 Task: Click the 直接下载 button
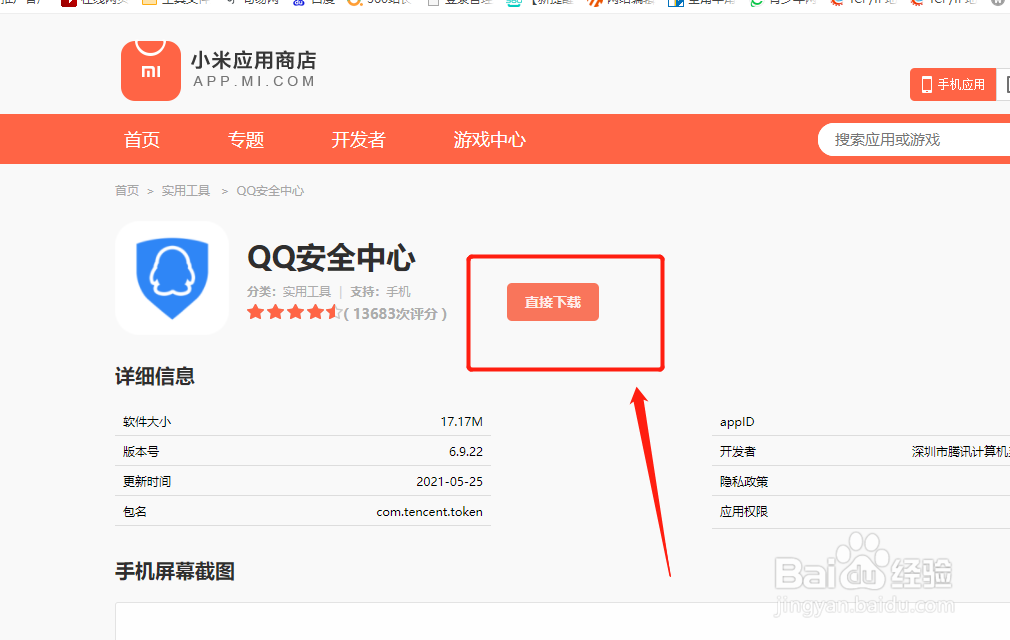pos(553,302)
